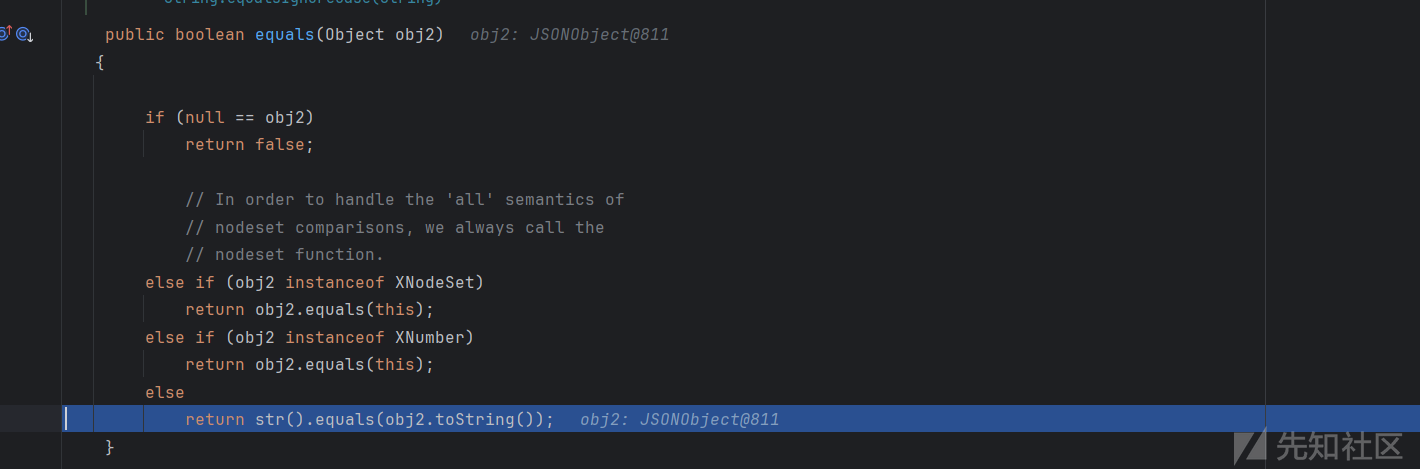Click the comment line mentioning 'all' semantics
The image size is (1420, 469).
pyautogui.click(x=404, y=200)
